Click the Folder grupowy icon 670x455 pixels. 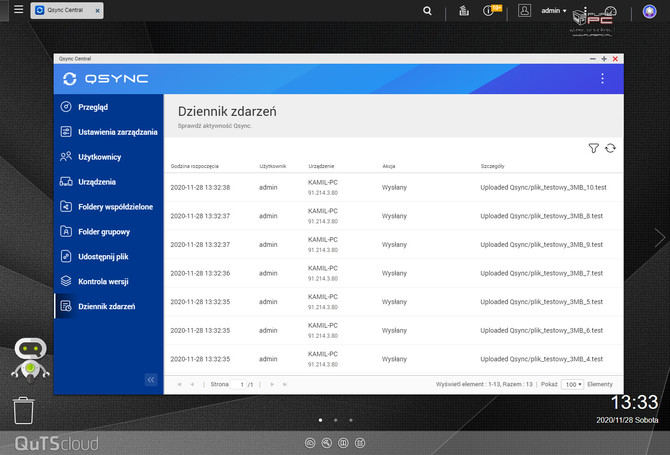pyautogui.click(x=66, y=231)
